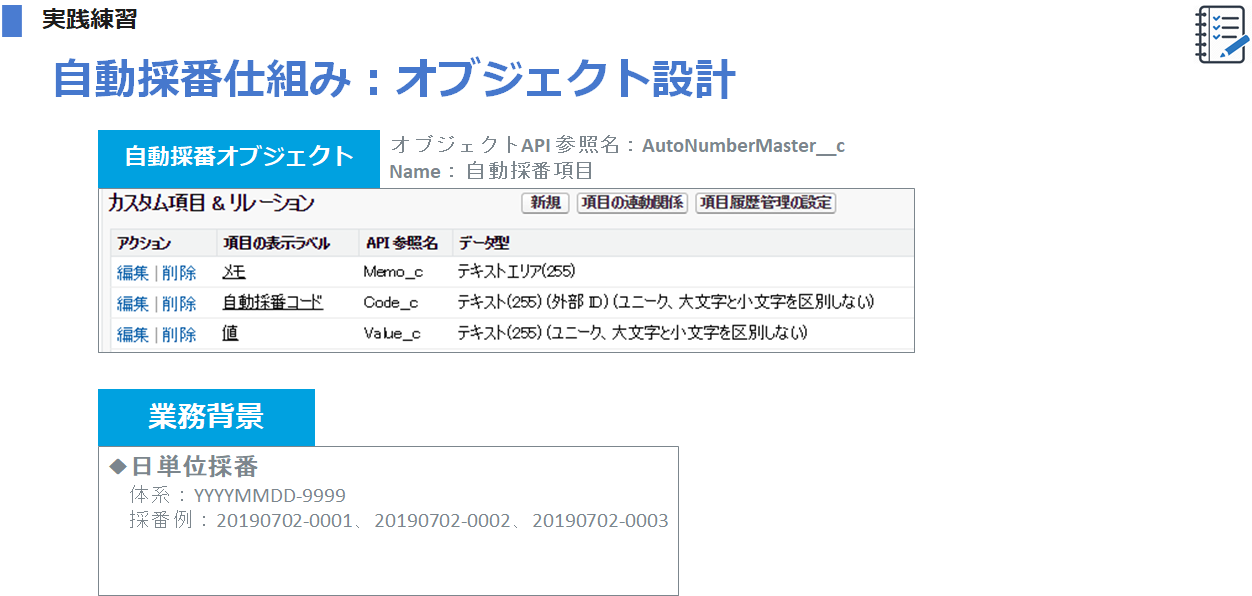The height and width of the screenshot is (596, 1252).
Task: Click the 項目履歴管理の設定 button
Action: coord(766,203)
